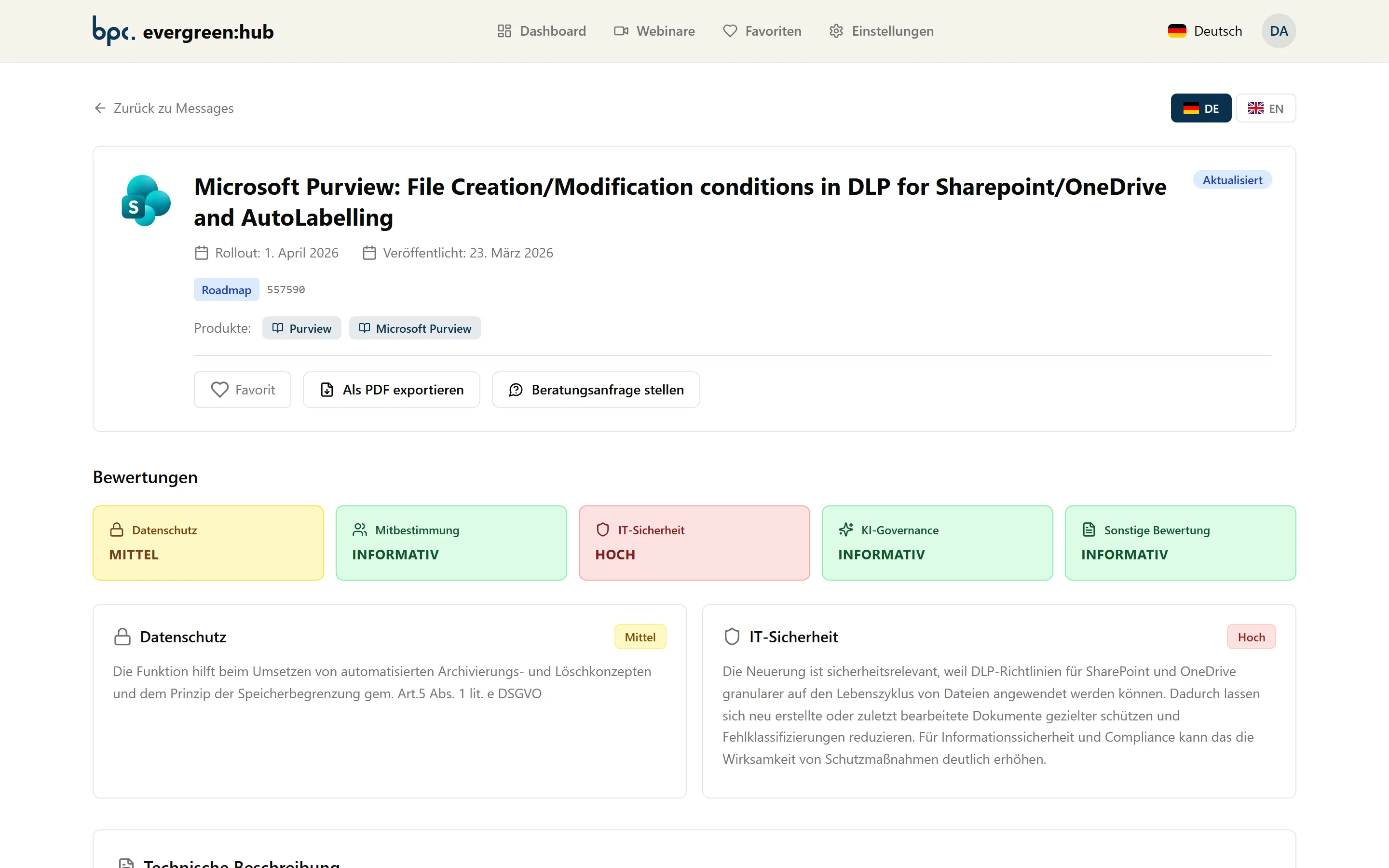Viewport: 1389px width, 868px height.
Task: Click Als PDF exportieren button
Action: [x=391, y=389]
